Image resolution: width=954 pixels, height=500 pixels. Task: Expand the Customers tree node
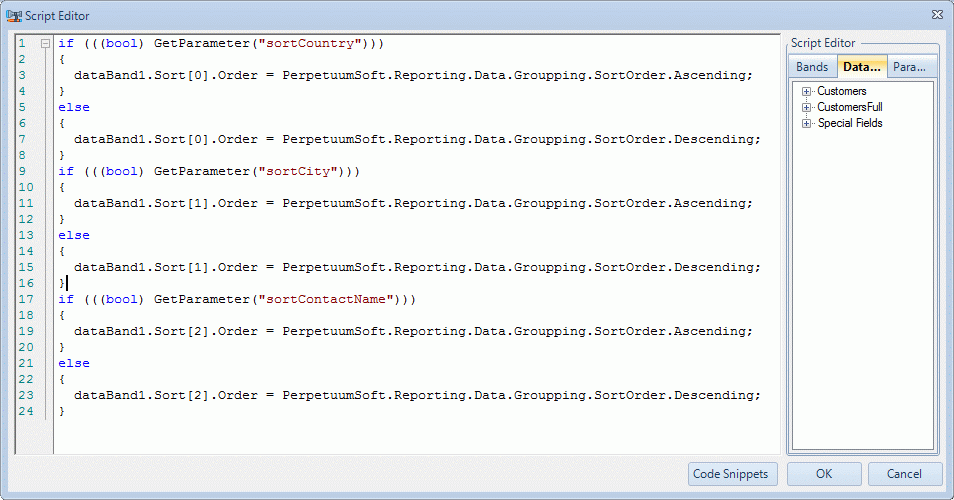click(806, 91)
